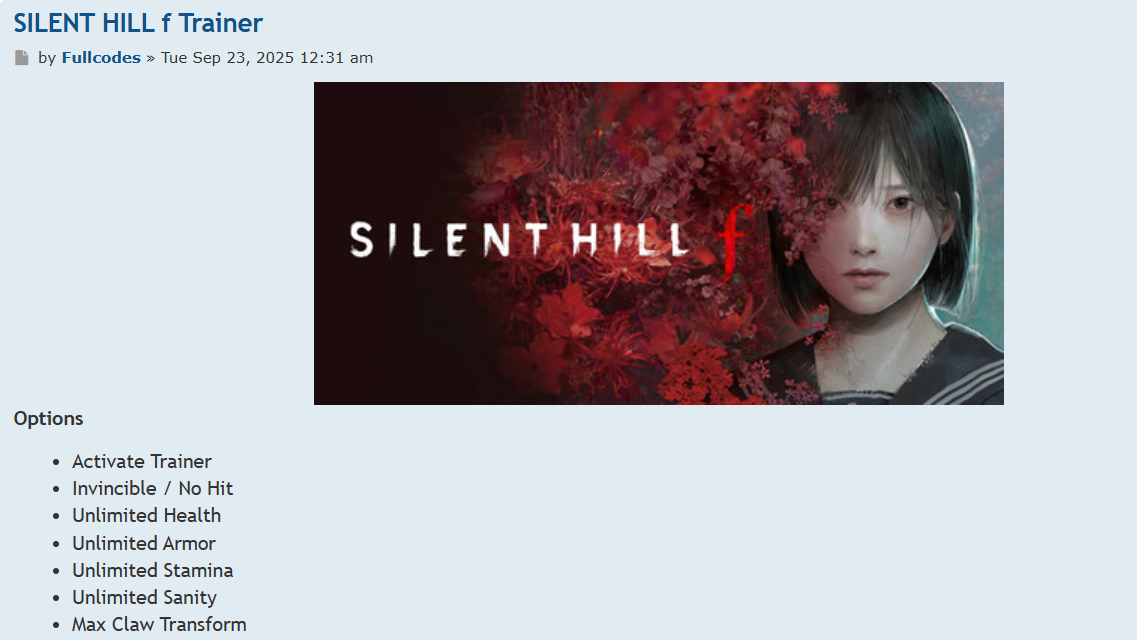
Task: Select the Unlimited Armor option
Action: click(144, 544)
